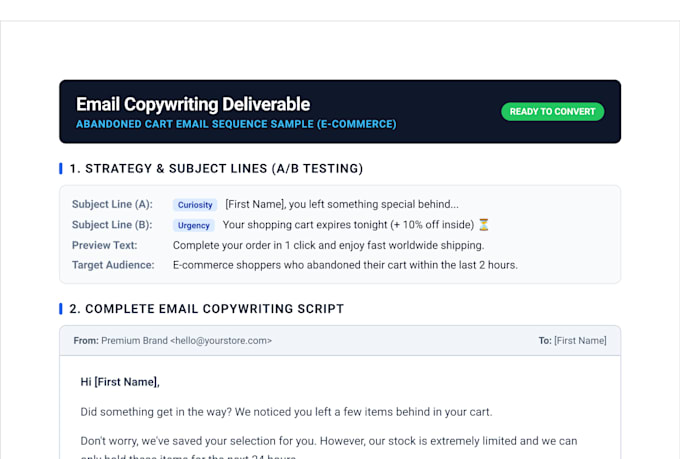Click the line 'Did something get in the way?'

[156, 412]
